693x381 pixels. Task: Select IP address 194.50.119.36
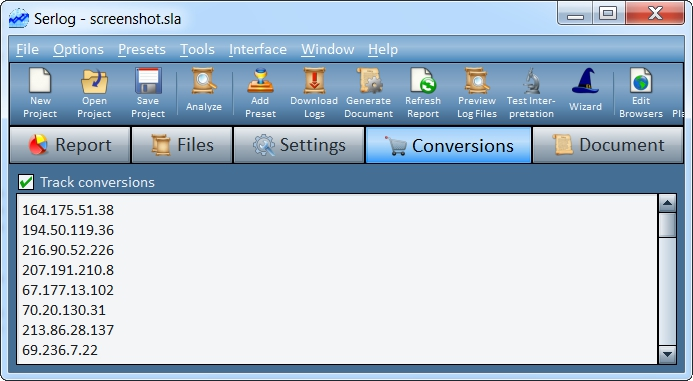68,230
